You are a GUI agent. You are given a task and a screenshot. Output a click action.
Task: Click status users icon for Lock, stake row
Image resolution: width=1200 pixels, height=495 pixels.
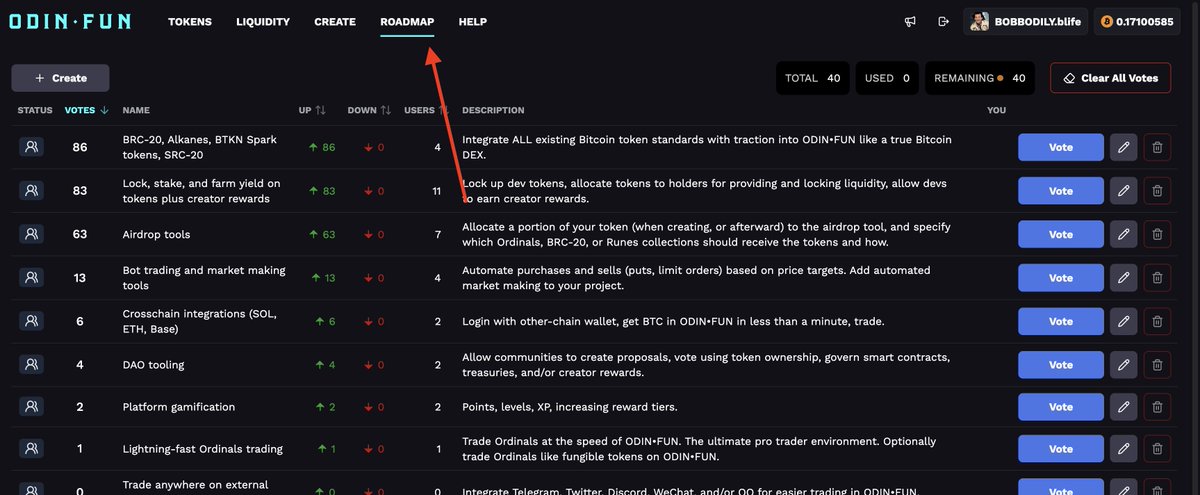(x=32, y=191)
